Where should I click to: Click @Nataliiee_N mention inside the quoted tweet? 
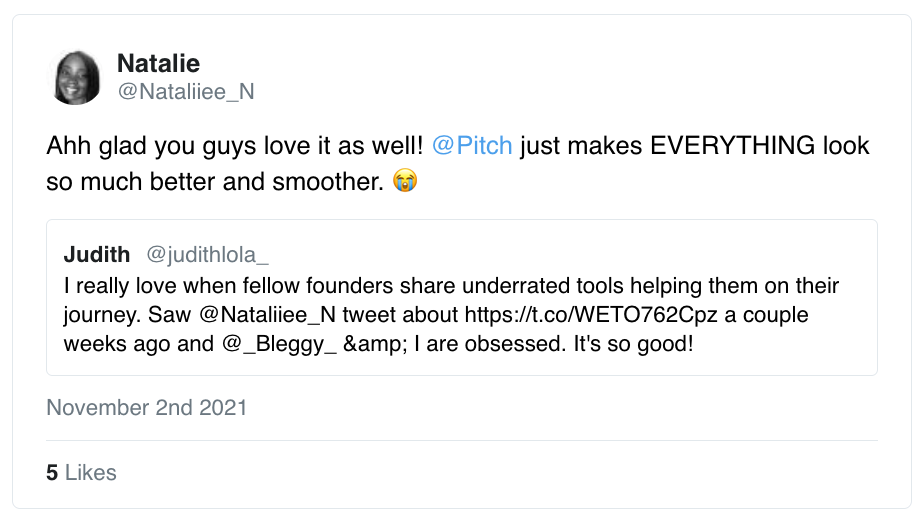click(267, 315)
